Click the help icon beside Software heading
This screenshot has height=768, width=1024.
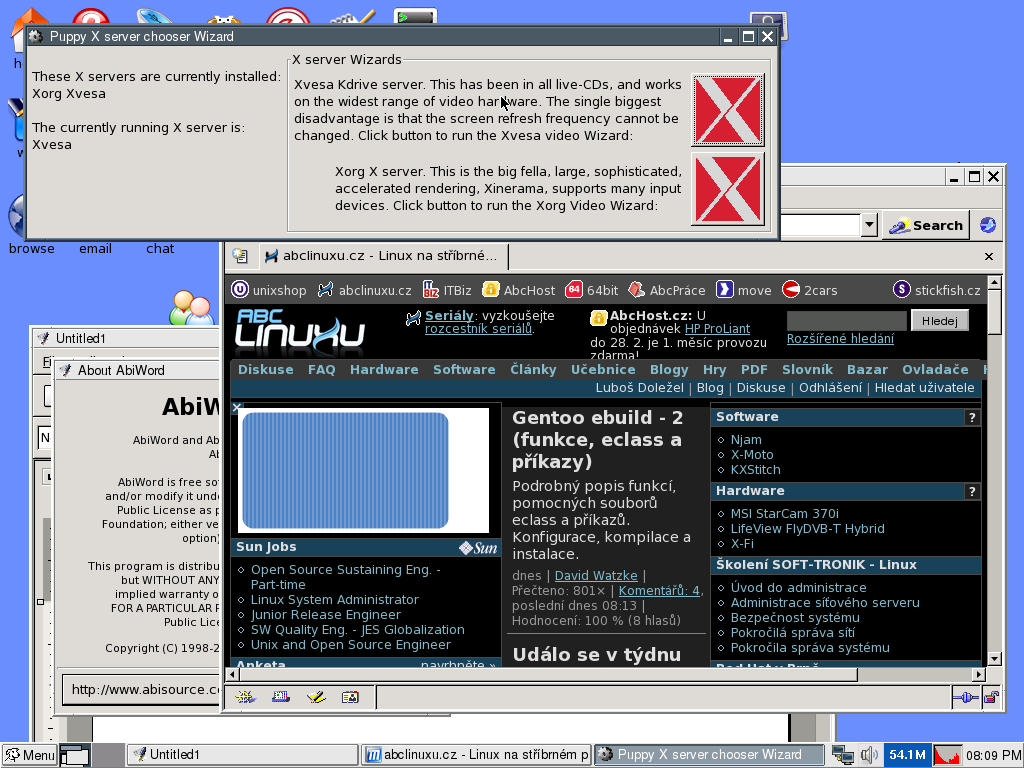tap(972, 418)
